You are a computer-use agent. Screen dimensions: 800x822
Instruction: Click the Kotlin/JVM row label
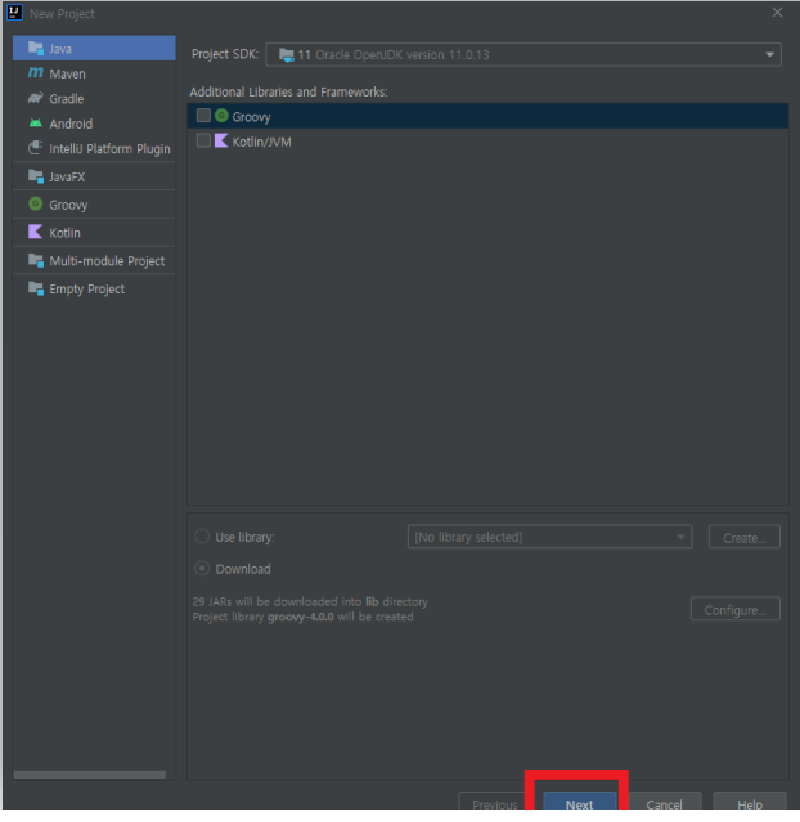(x=262, y=142)
